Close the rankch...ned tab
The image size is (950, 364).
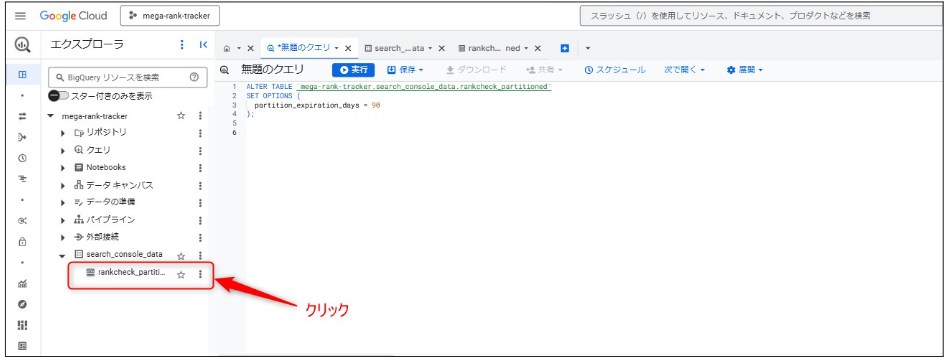(537, 48)
